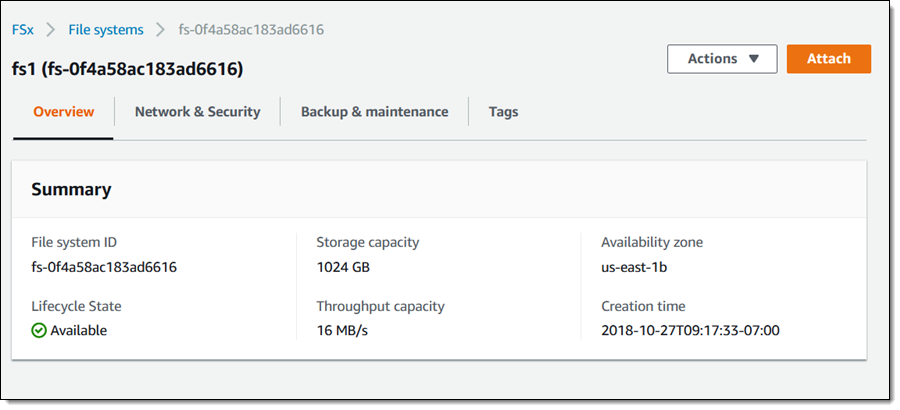Click the creation time timestamp value
Viewport: 900px width, 410px height.
(690, 330)
